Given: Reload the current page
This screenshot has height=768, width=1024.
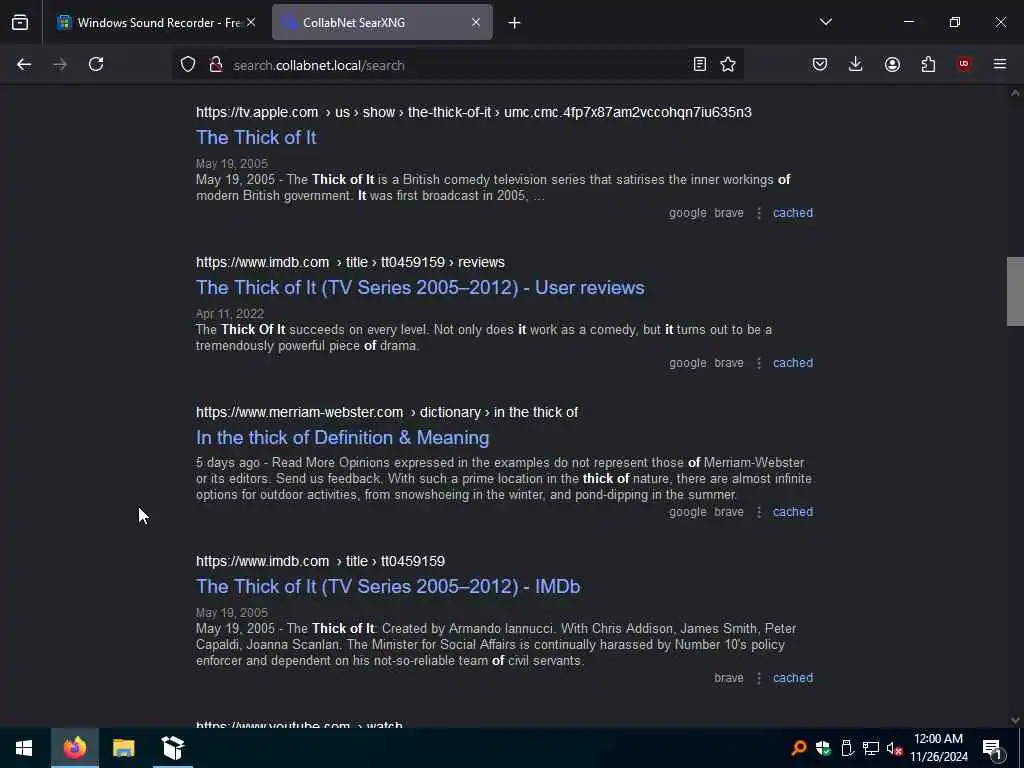Looking at the screenshot, I should point(96,64).
